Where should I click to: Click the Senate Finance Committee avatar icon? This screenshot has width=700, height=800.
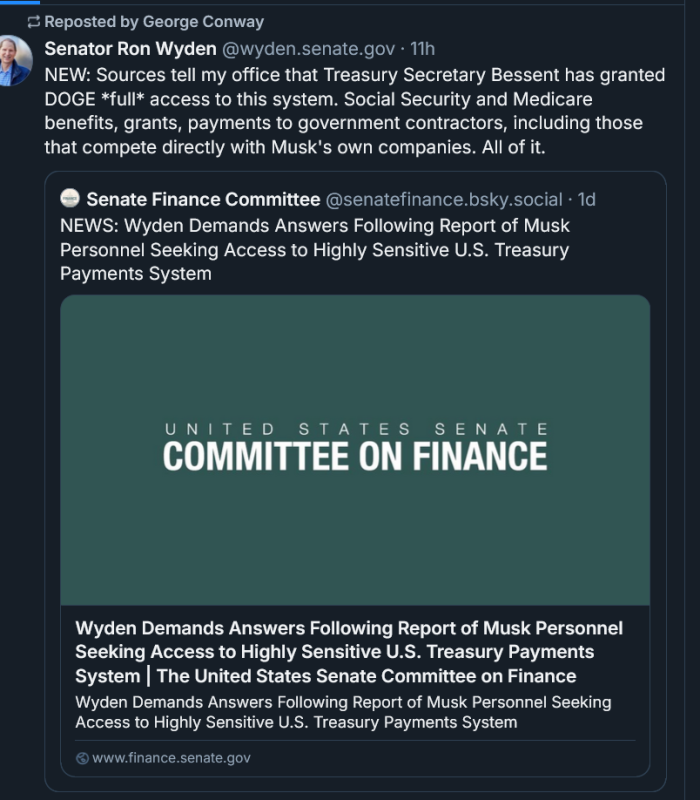pos(70,198)
